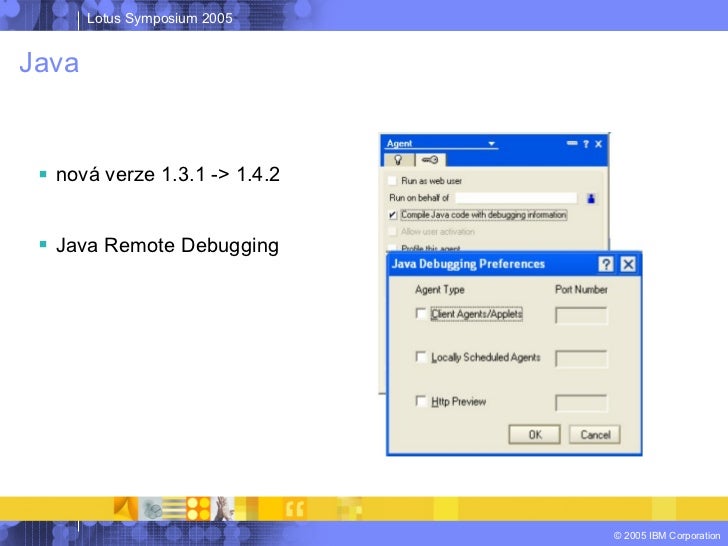Check the Client Agents/Applets option

421,314
